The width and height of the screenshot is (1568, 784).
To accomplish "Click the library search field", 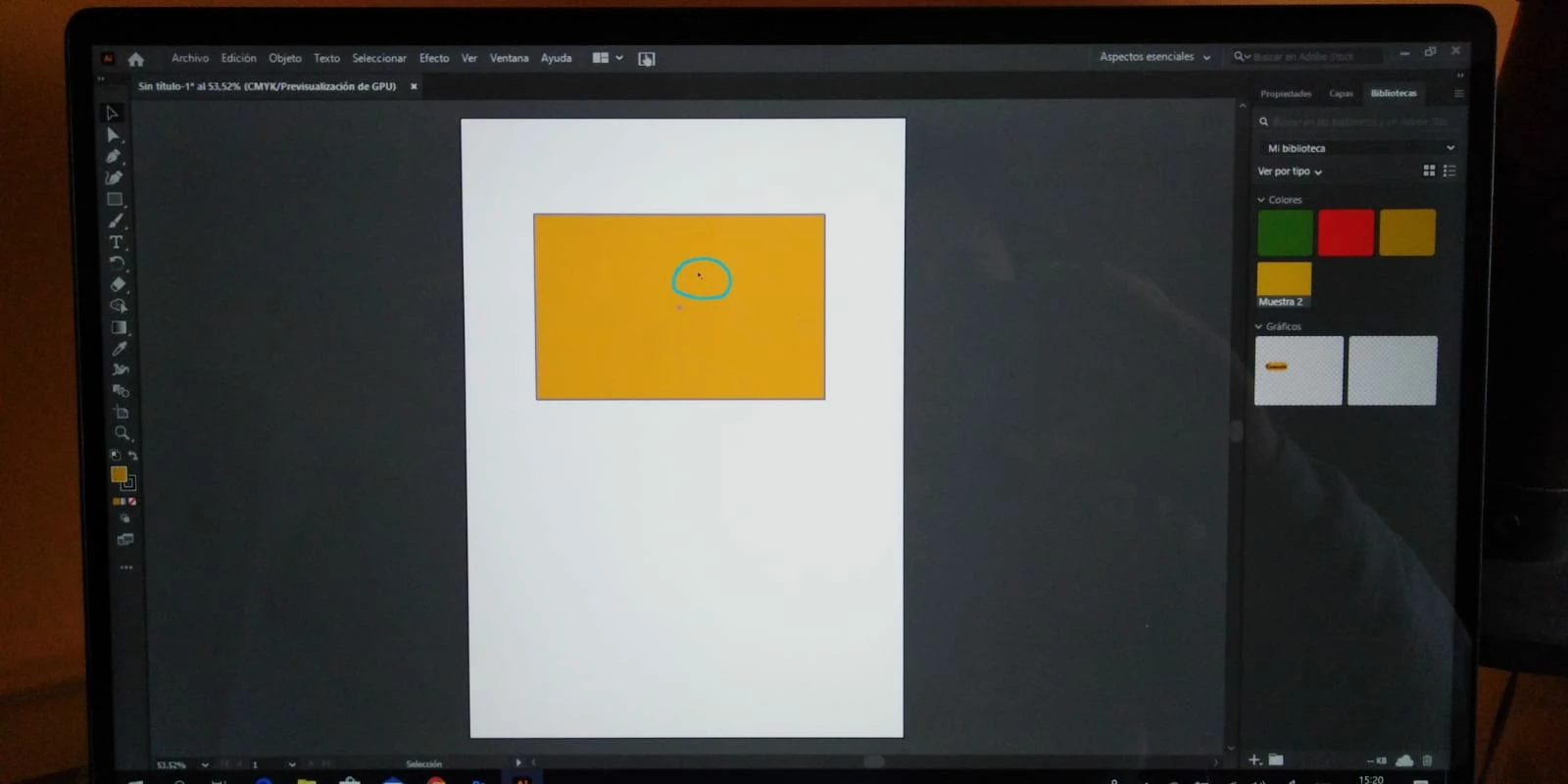I will point(1354,122).
